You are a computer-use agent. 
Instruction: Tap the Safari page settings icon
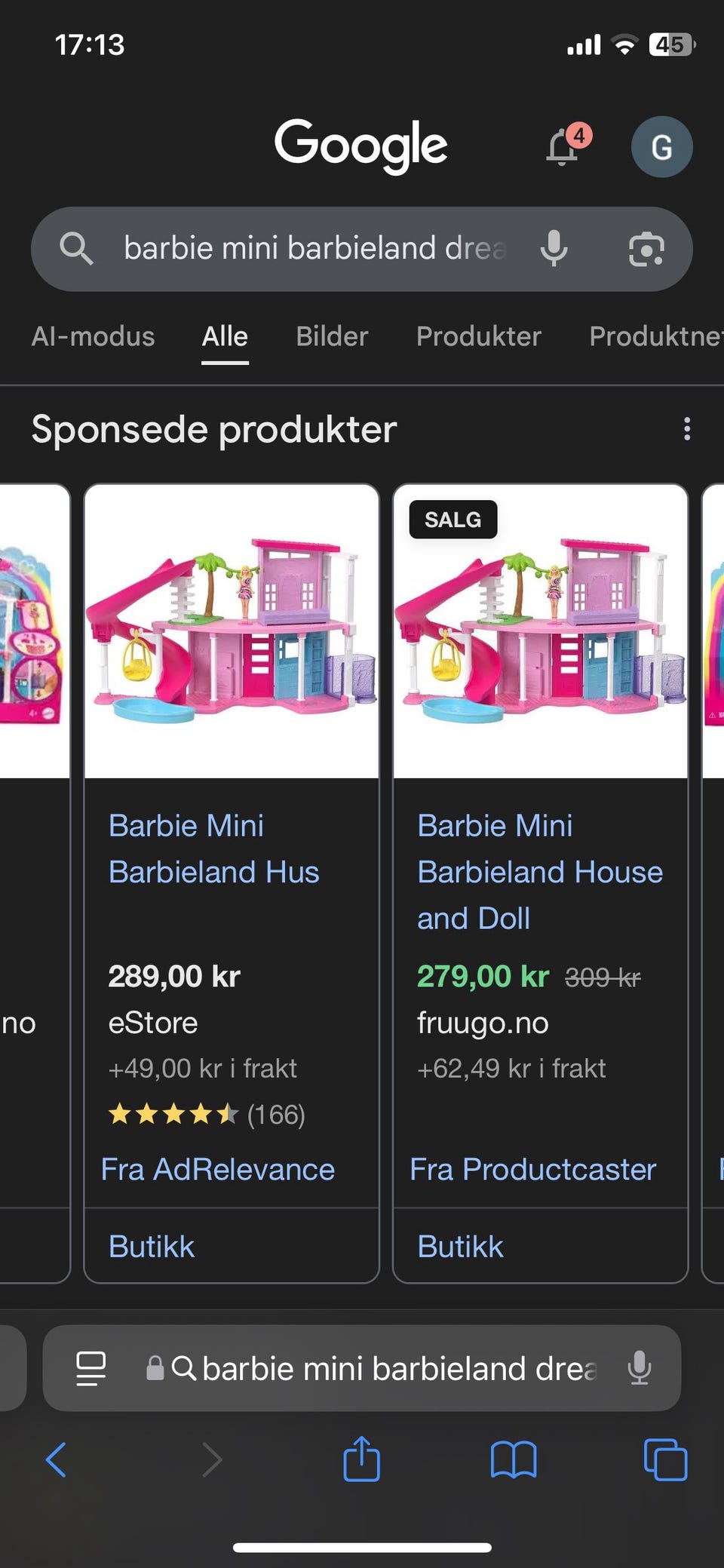pyautogui.click(x=91, y=1368)
